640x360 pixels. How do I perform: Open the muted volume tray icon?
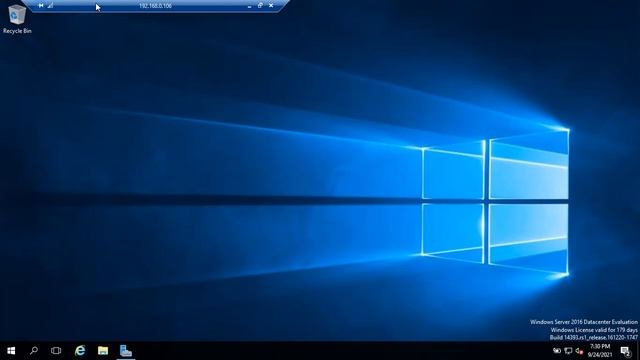pyautogui.click(x=579, y=351)
